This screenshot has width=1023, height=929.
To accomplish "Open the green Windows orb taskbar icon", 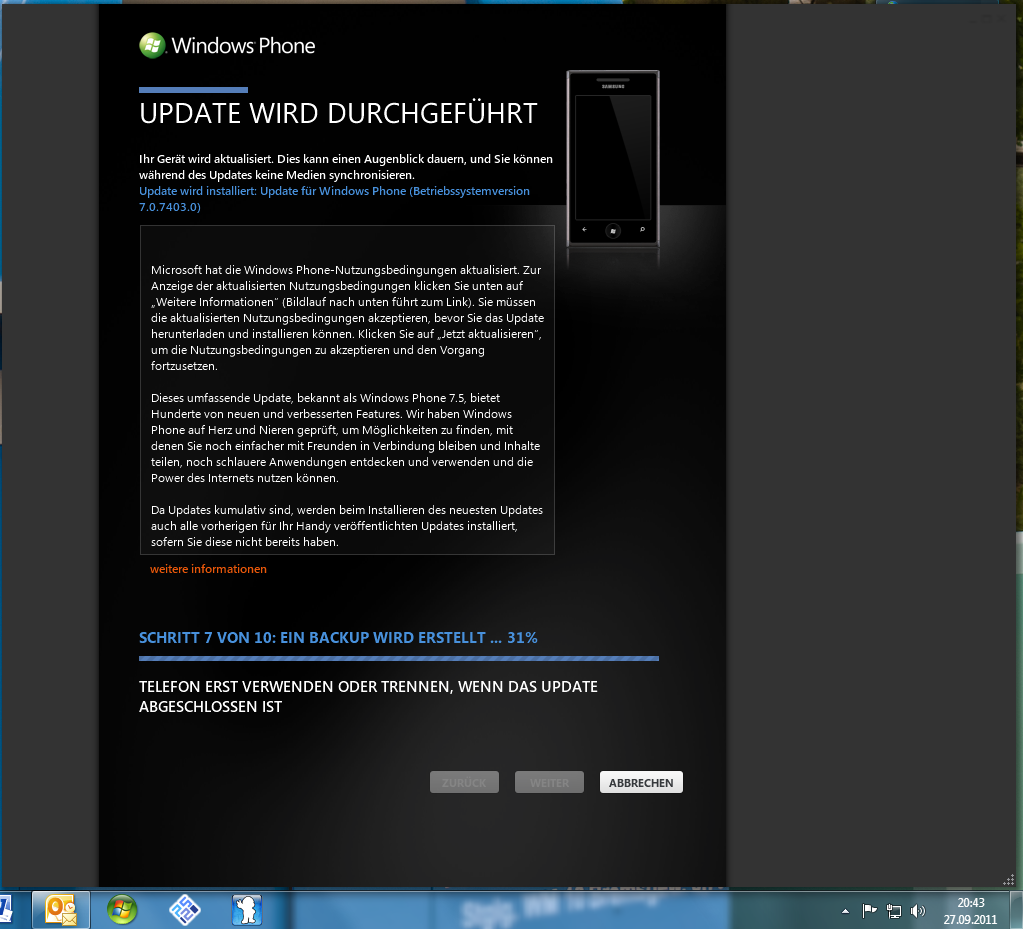I will (122, 909).
